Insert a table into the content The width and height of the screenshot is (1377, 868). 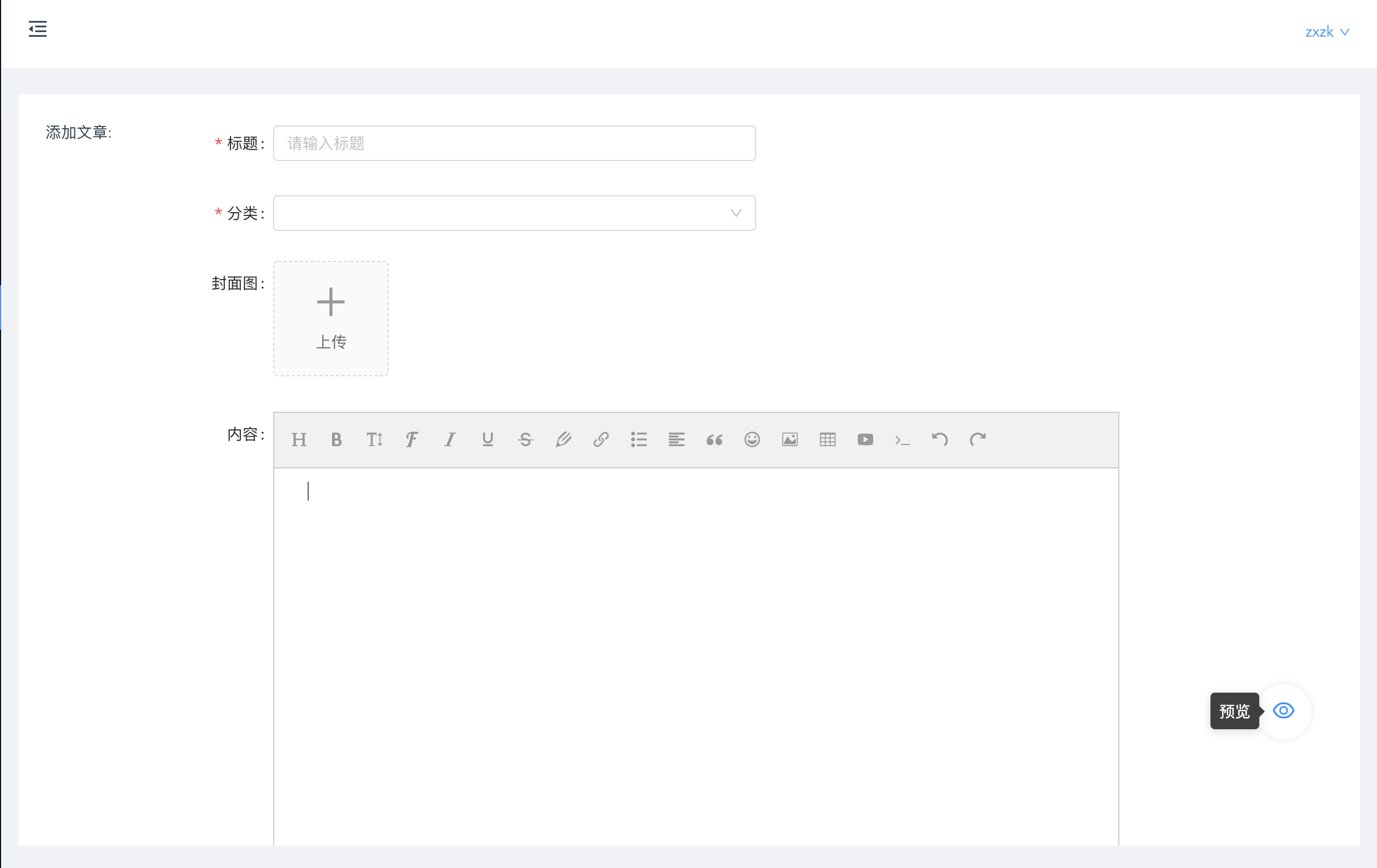click(827, 440)
